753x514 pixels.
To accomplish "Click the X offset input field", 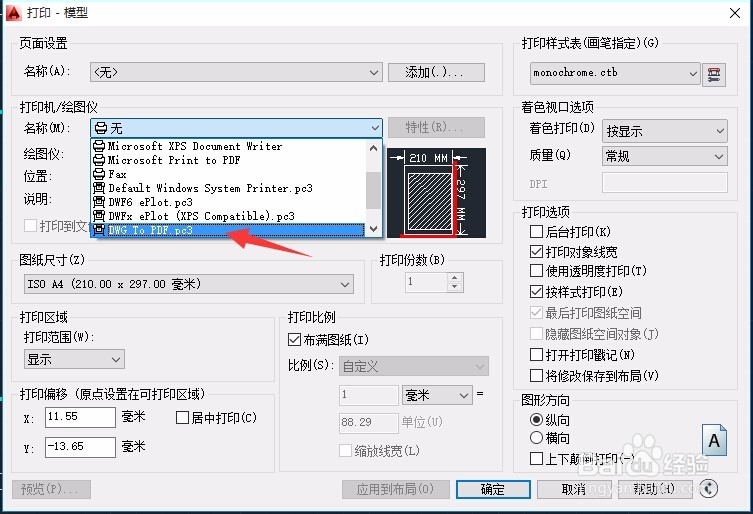I will 80,417.
